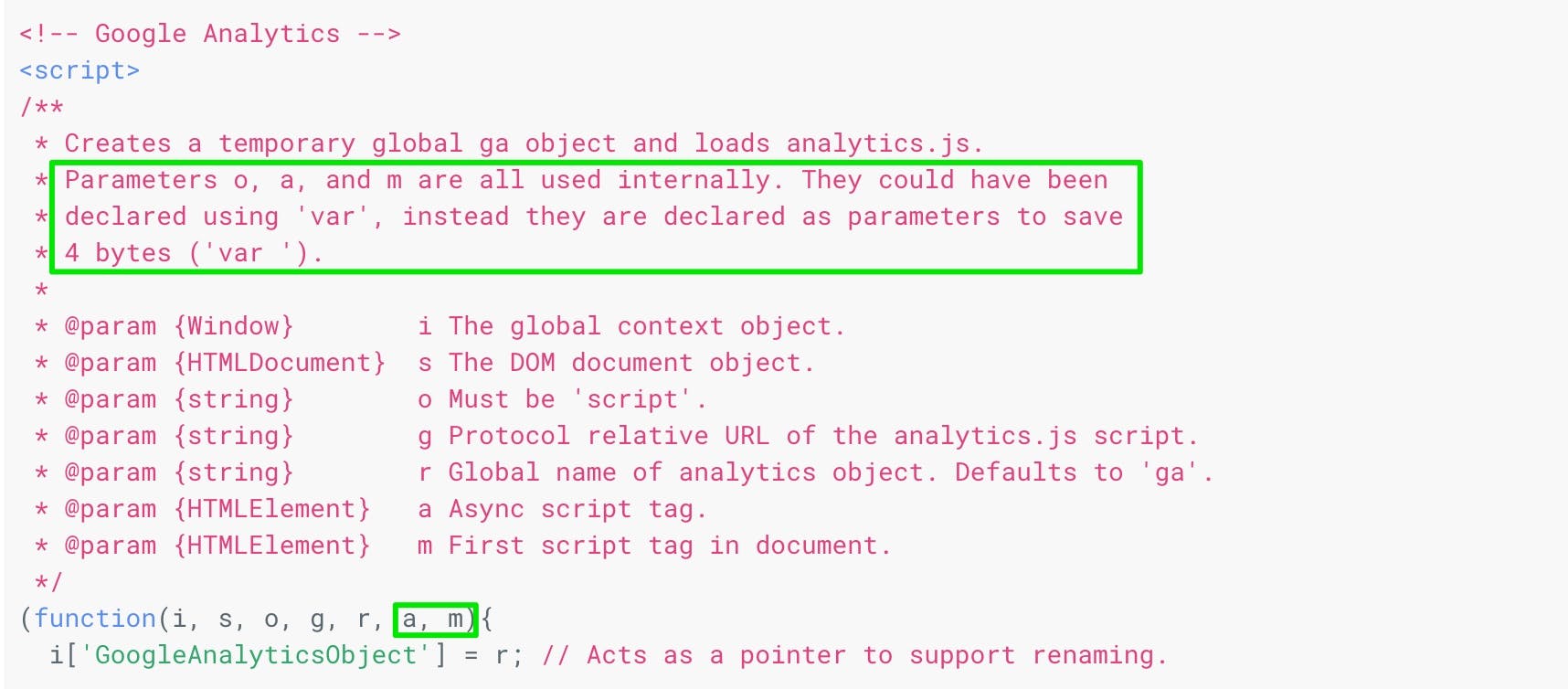This screenshot has height=689, width=1568.
Task: Click 'The DOM document object.' description
Action: pyautogui.click(x=630, y=363)
